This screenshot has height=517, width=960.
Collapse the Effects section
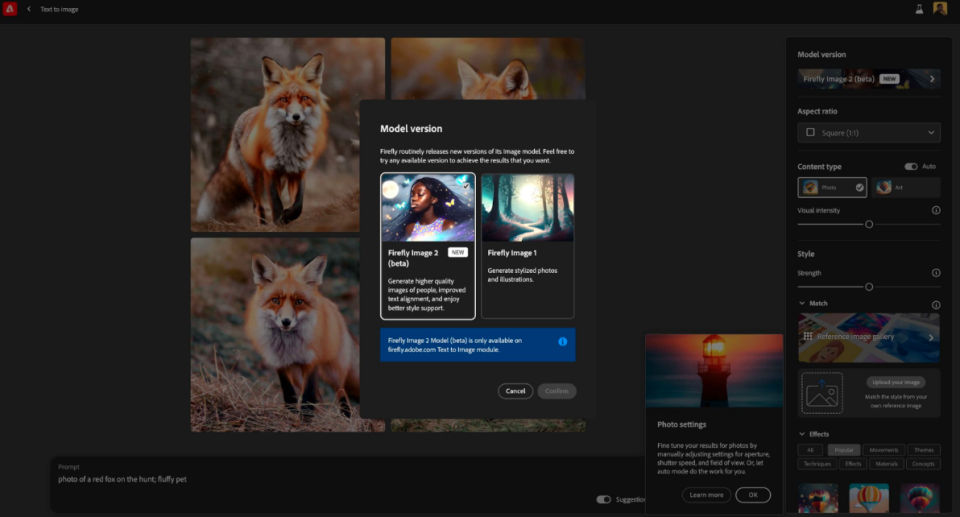click(x=802, y=434)
